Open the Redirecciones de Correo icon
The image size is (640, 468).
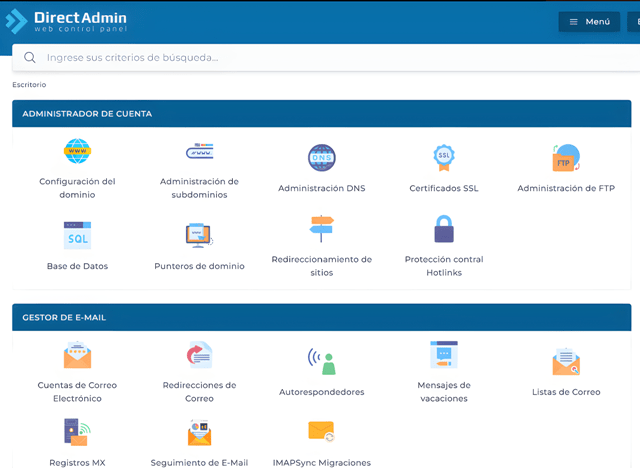tap(199, 355)
